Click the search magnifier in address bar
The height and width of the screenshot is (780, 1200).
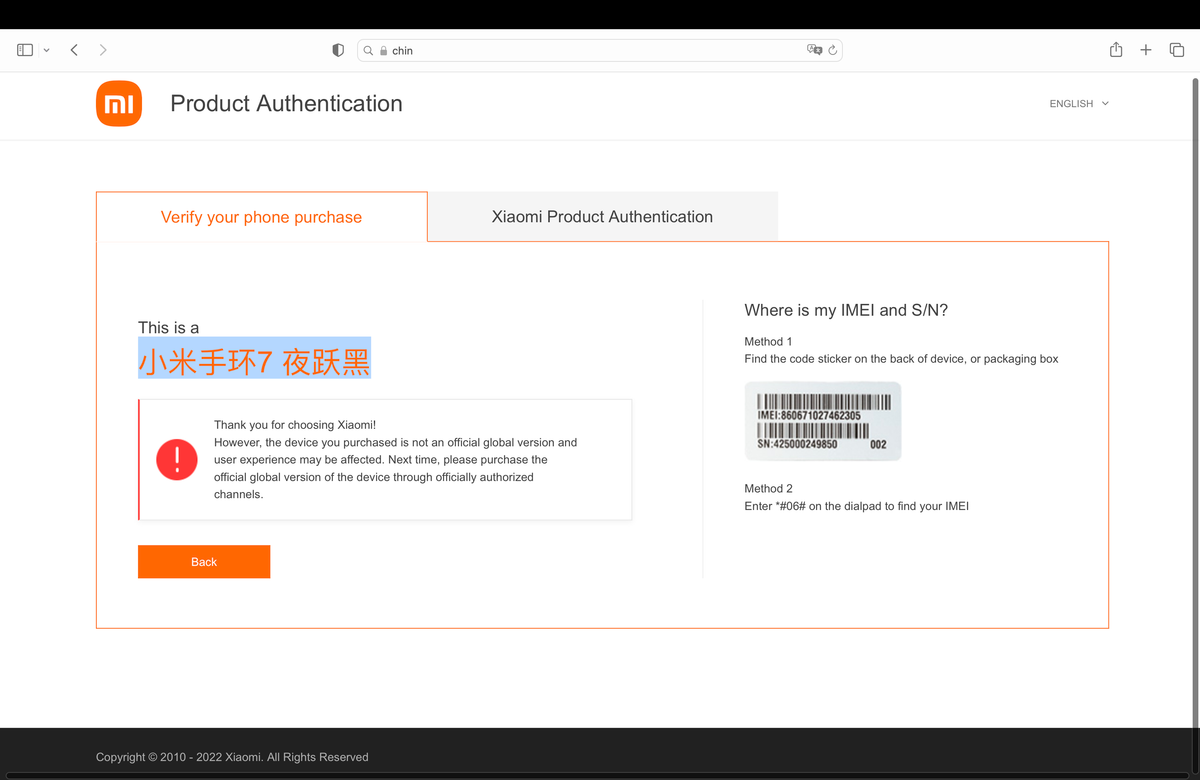tap(368, 51)
